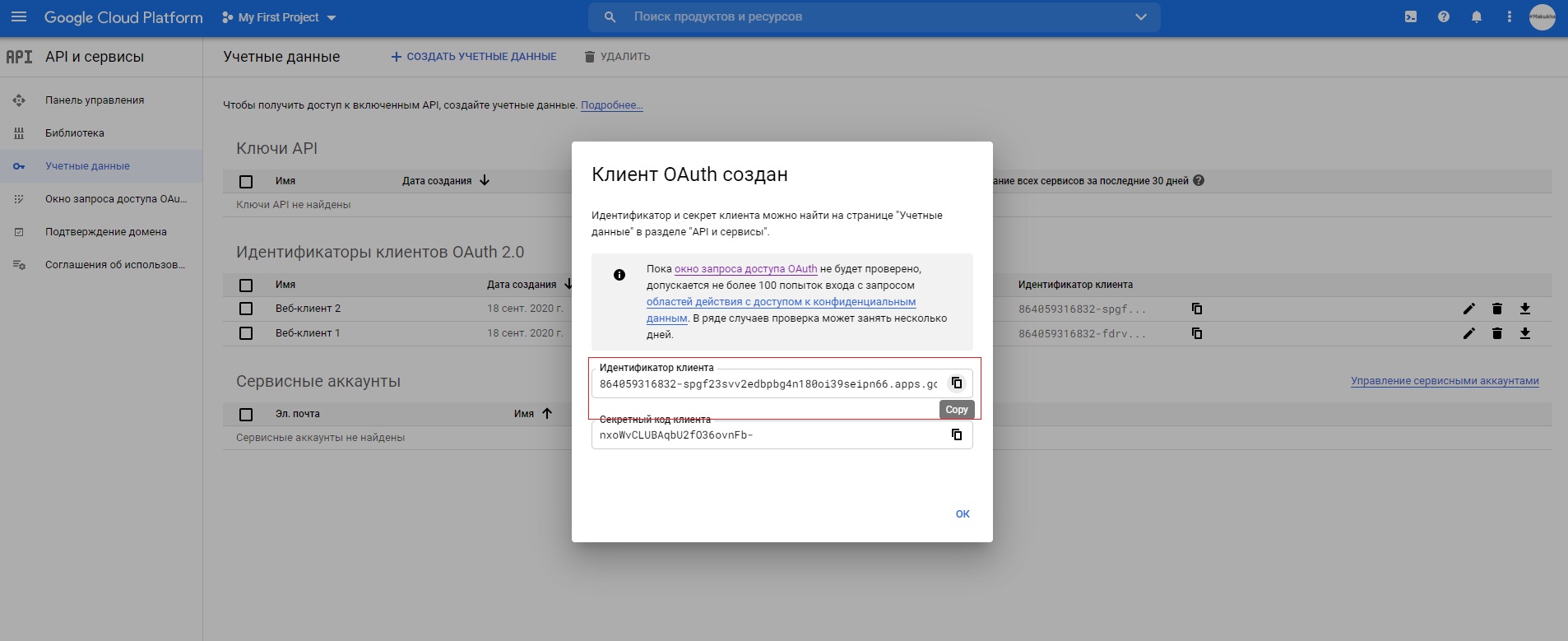Image resolution: width=1568 pixels, height=641 pixels.
Task: Open the help question mark menu
Action: coord(1444,17)
